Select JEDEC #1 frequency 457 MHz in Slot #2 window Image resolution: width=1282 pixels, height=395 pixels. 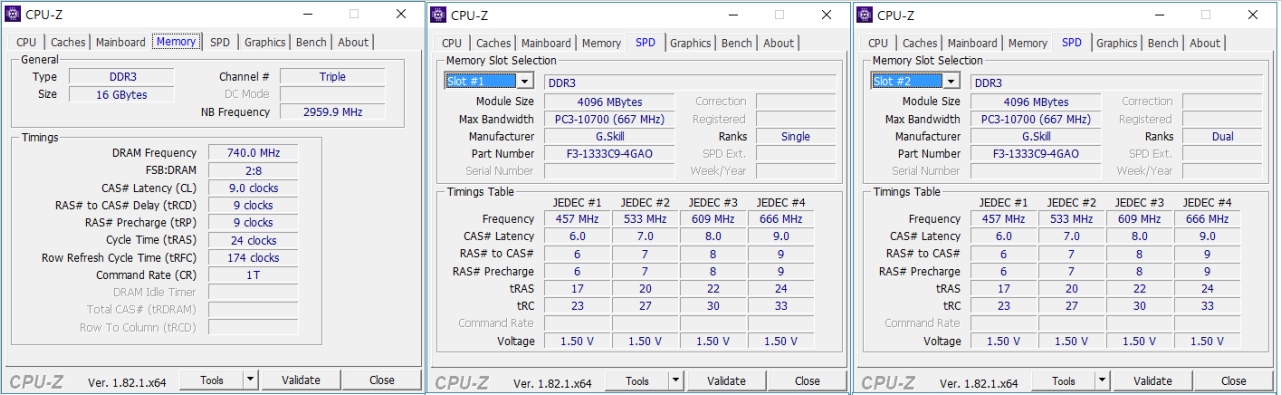coord(1004,219)
